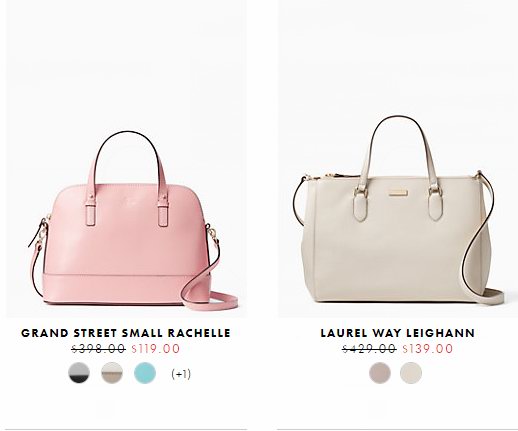Click the $139.00 sale price

[428, 349]
